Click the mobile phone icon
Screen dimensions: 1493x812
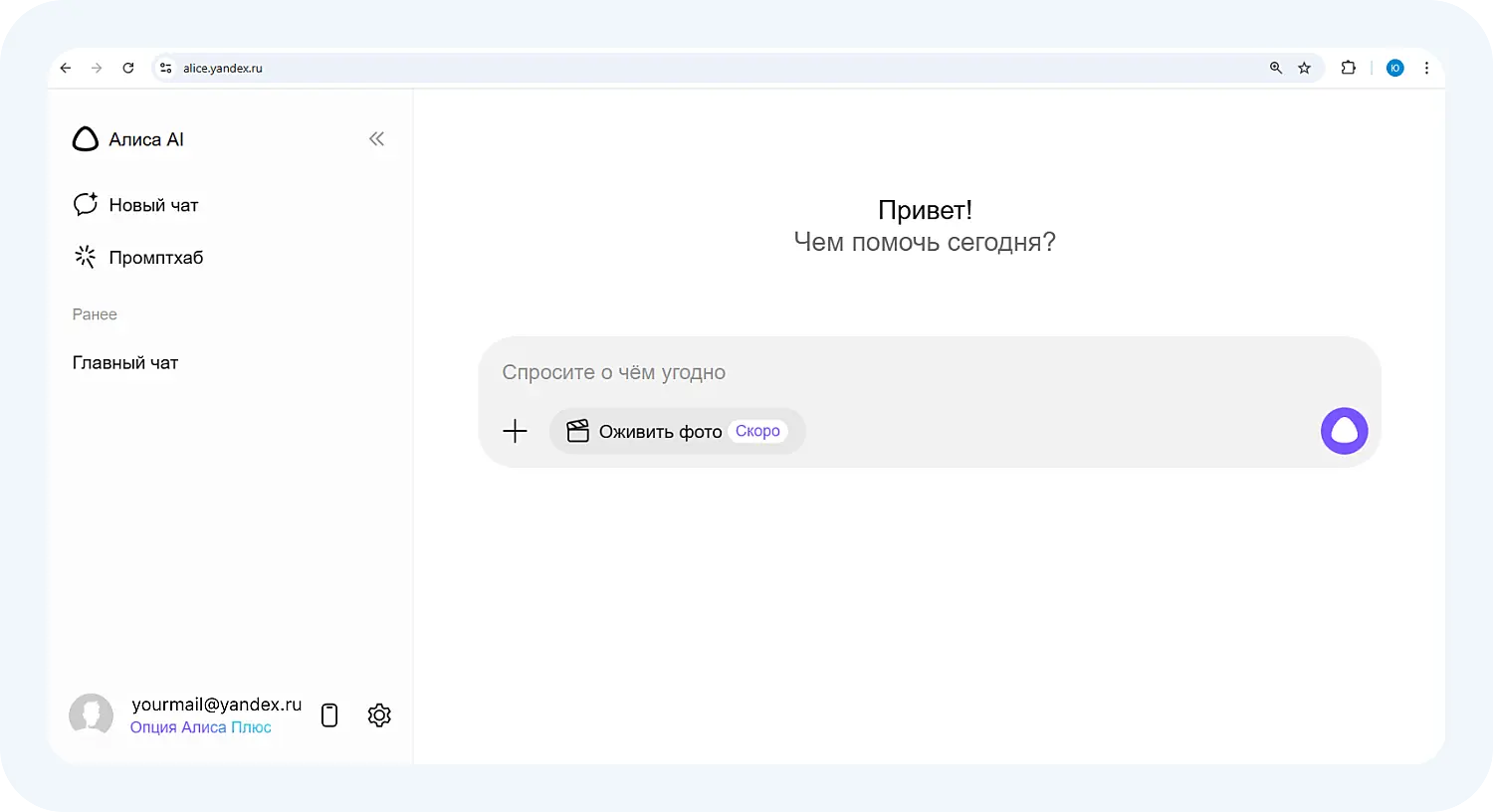pyautogui.click(x=329, y=715)
